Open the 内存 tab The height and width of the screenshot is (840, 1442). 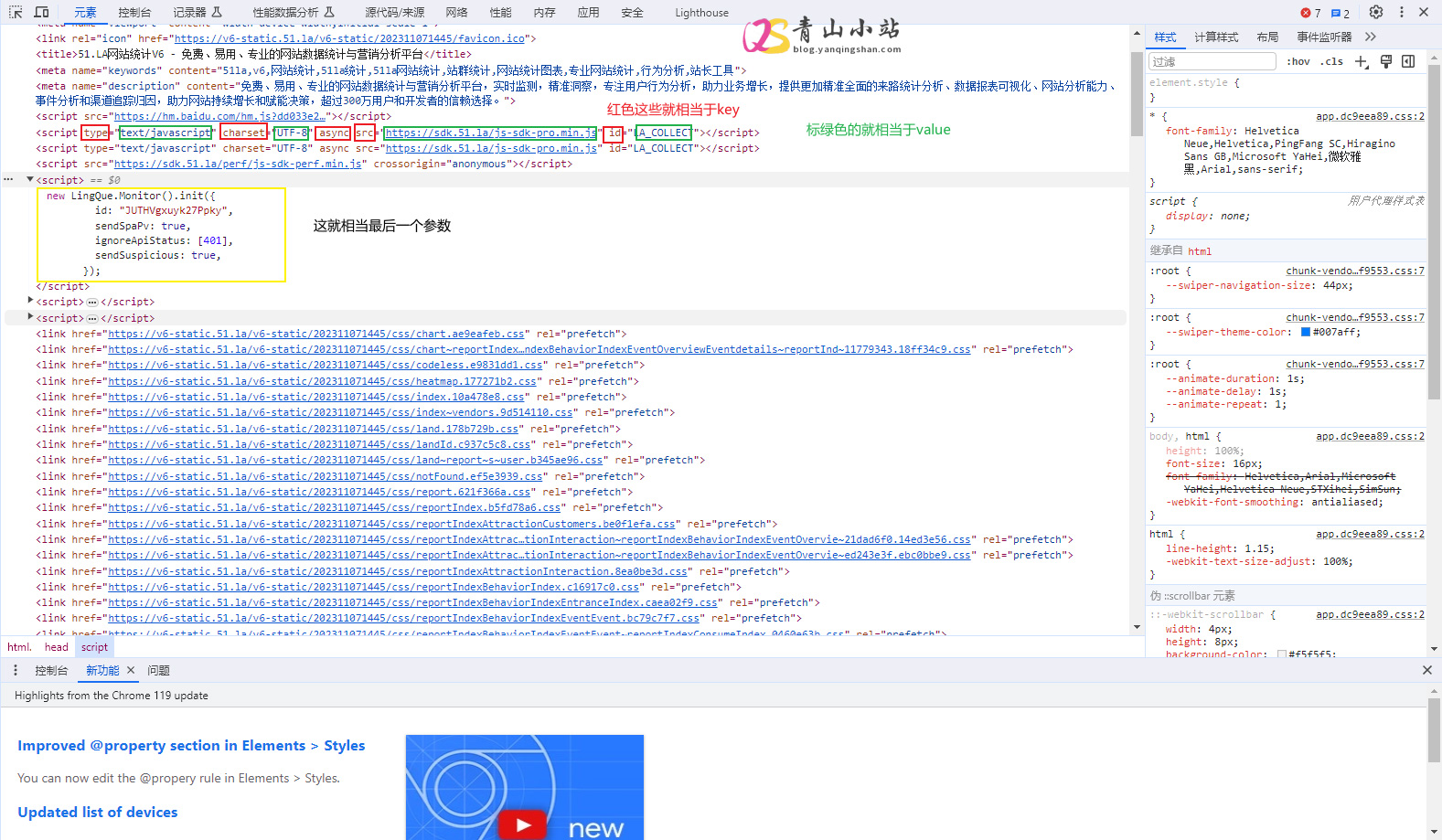point(544,13)
